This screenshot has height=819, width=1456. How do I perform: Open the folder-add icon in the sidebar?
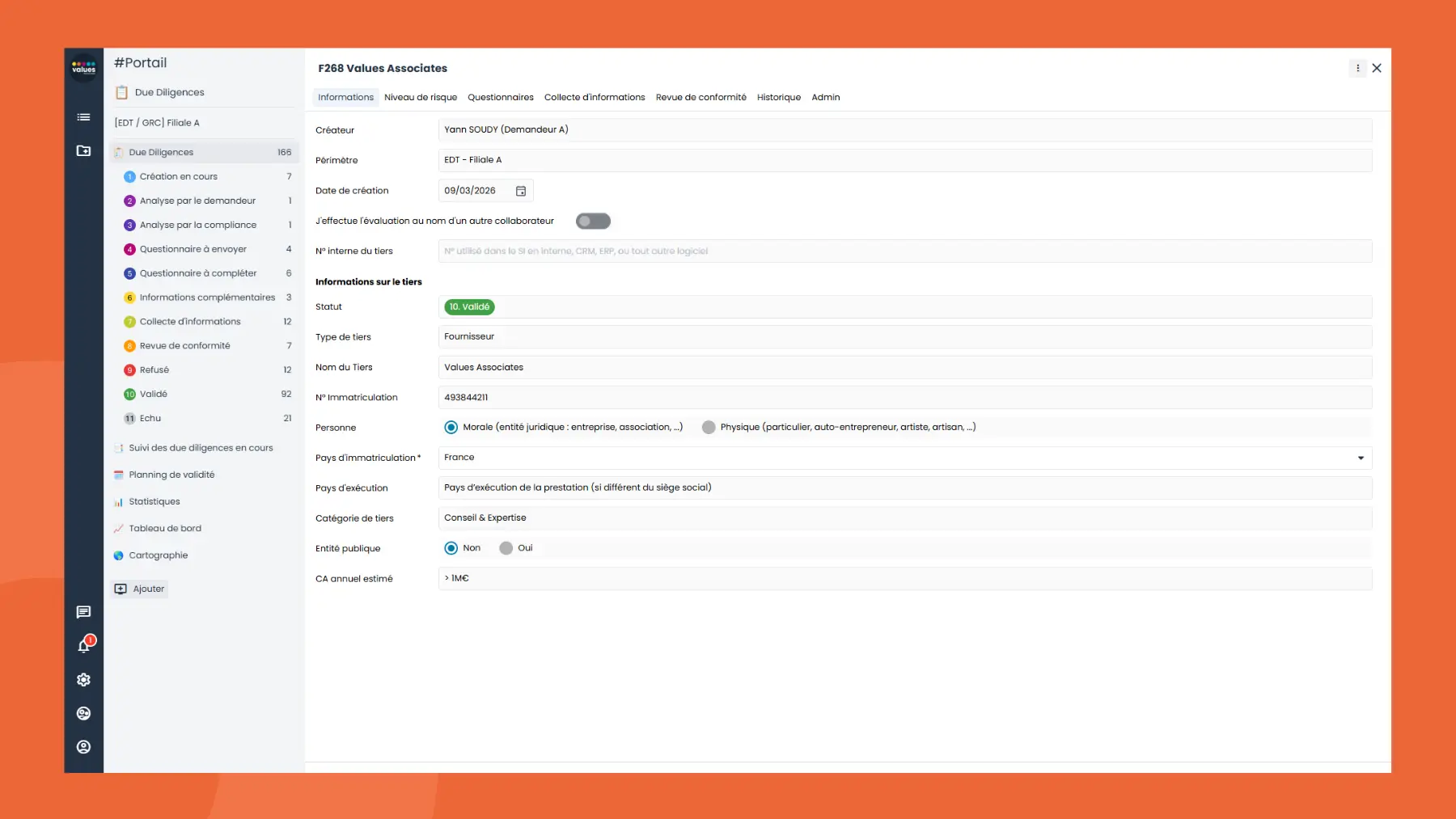(83, 151)
